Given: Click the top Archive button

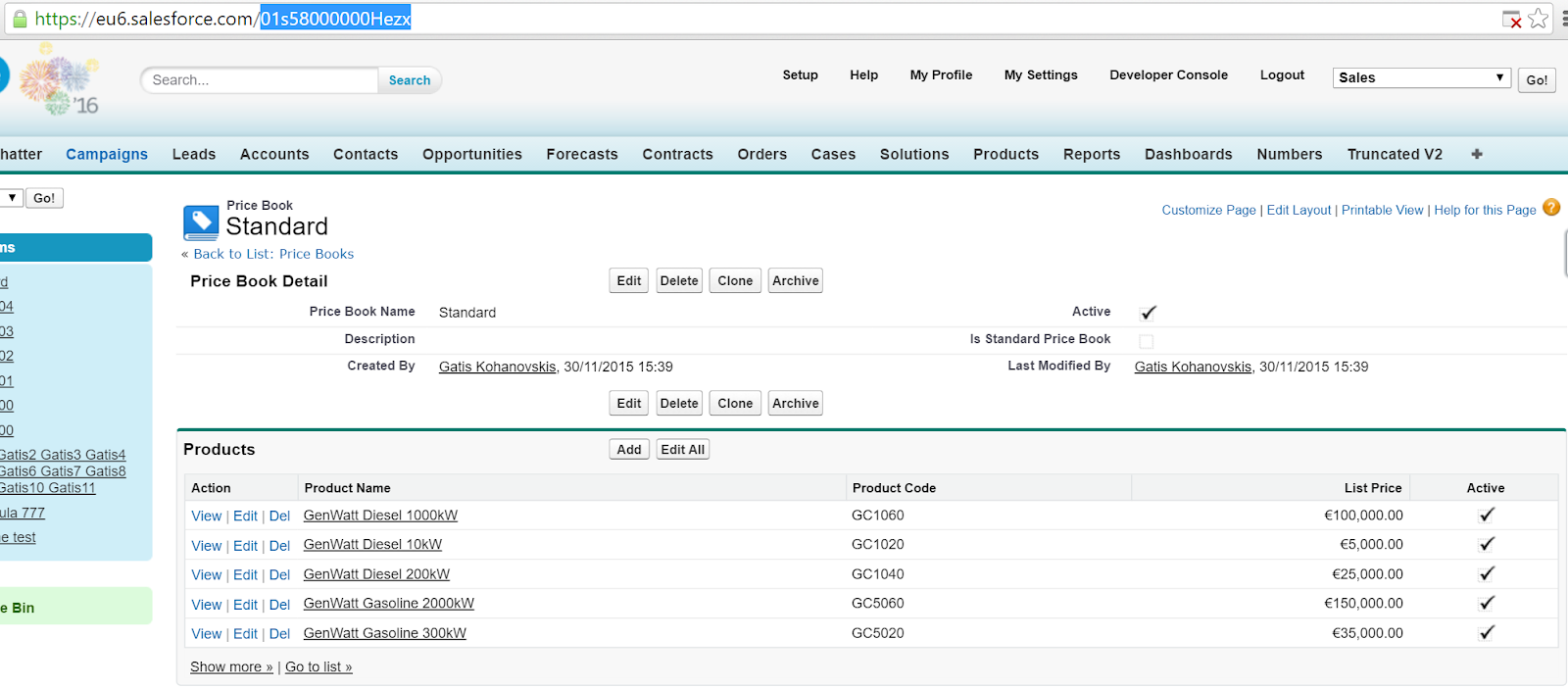Looking at the screenshot, I should [796, 280].
